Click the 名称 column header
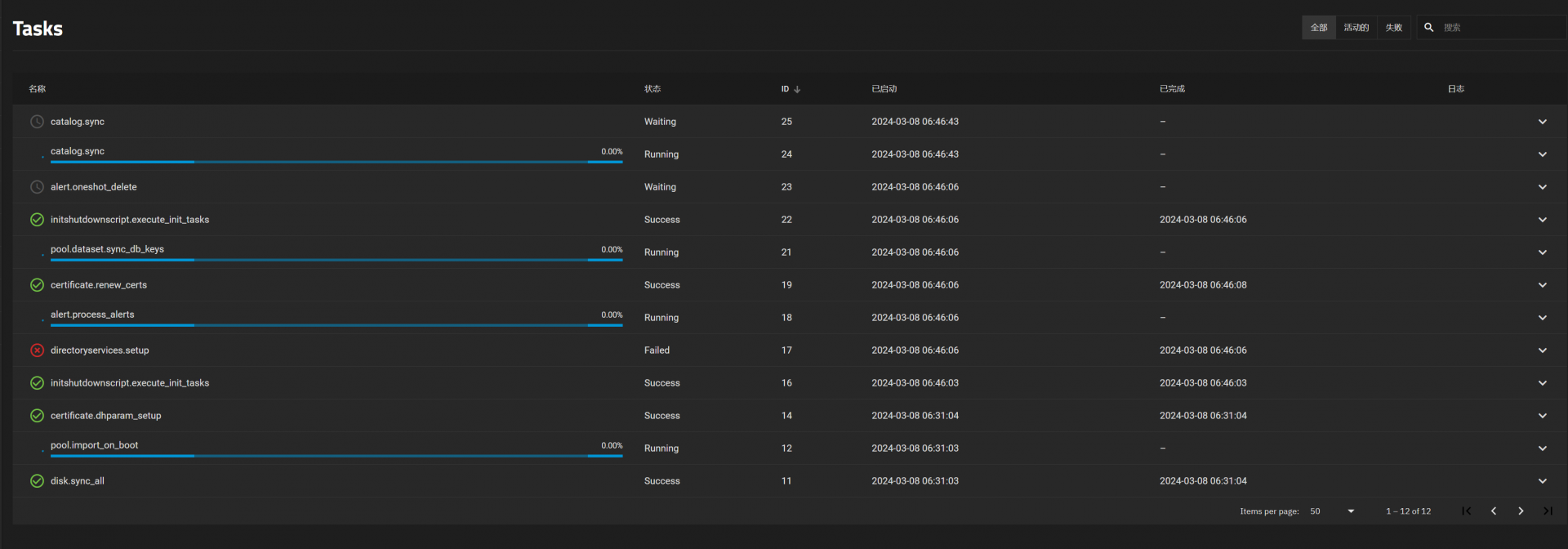 coord(38,89)
